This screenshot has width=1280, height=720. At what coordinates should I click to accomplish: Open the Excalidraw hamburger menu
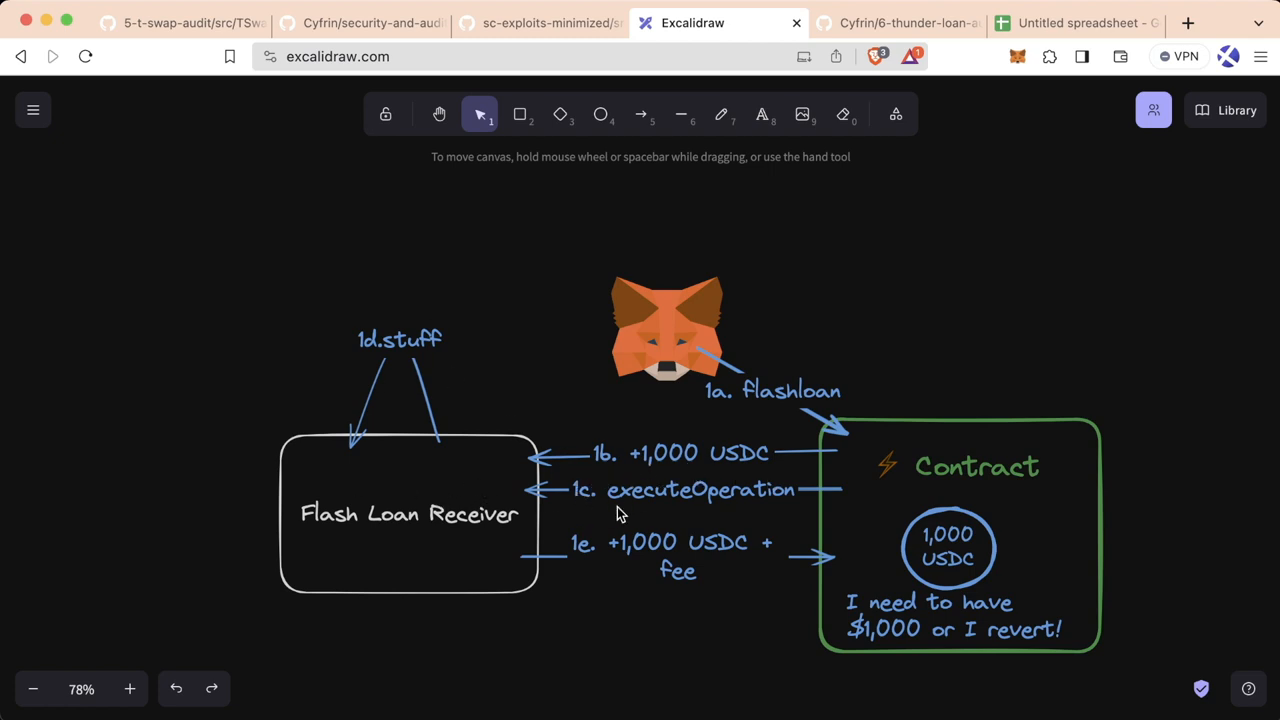coord(33,110)
